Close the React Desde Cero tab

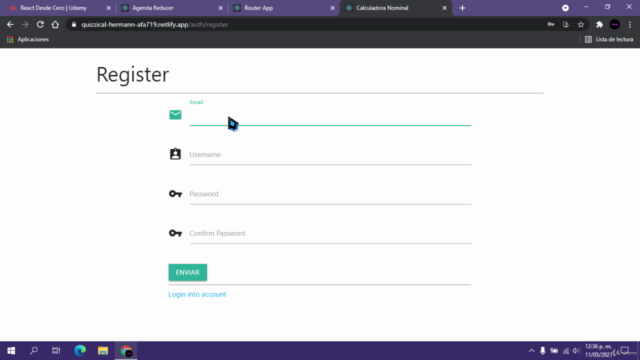pyautogui.click(x=109, y=8)
